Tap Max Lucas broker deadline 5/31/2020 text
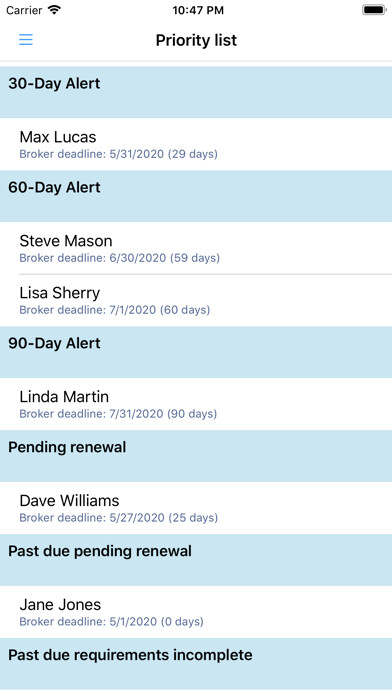 click(119, 154)
